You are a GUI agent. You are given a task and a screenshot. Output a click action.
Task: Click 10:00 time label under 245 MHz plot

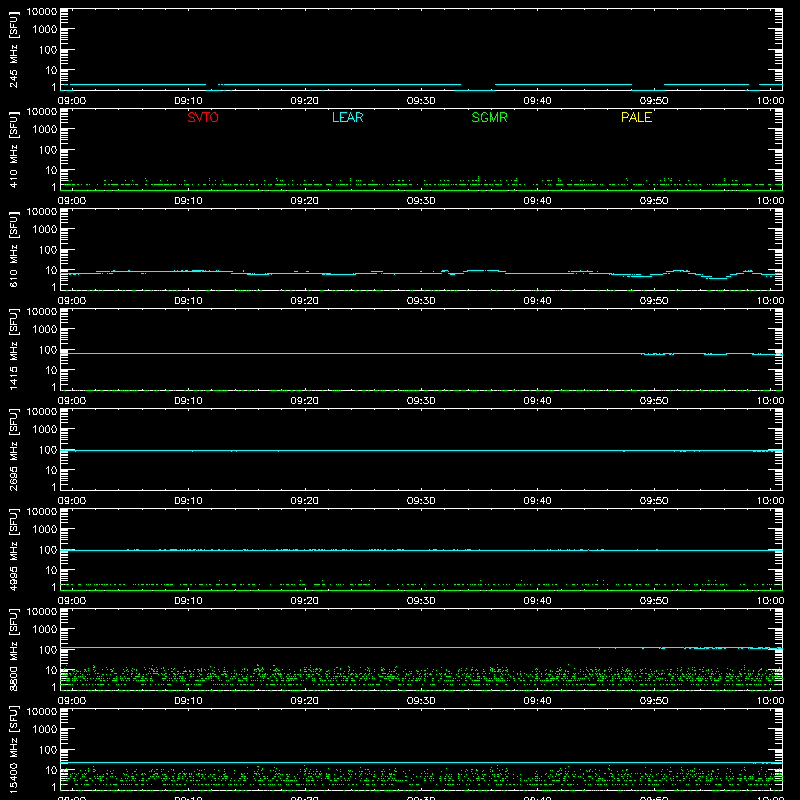tap(770, 101)
